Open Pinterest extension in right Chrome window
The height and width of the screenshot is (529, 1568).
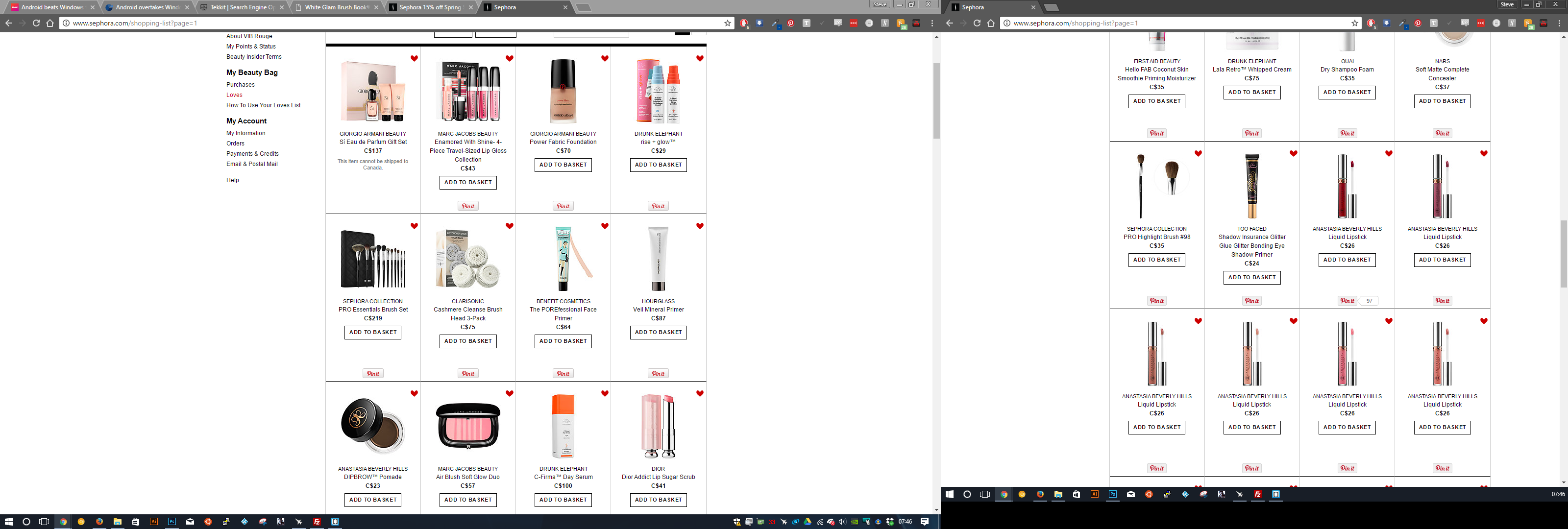pos(1418,23)
